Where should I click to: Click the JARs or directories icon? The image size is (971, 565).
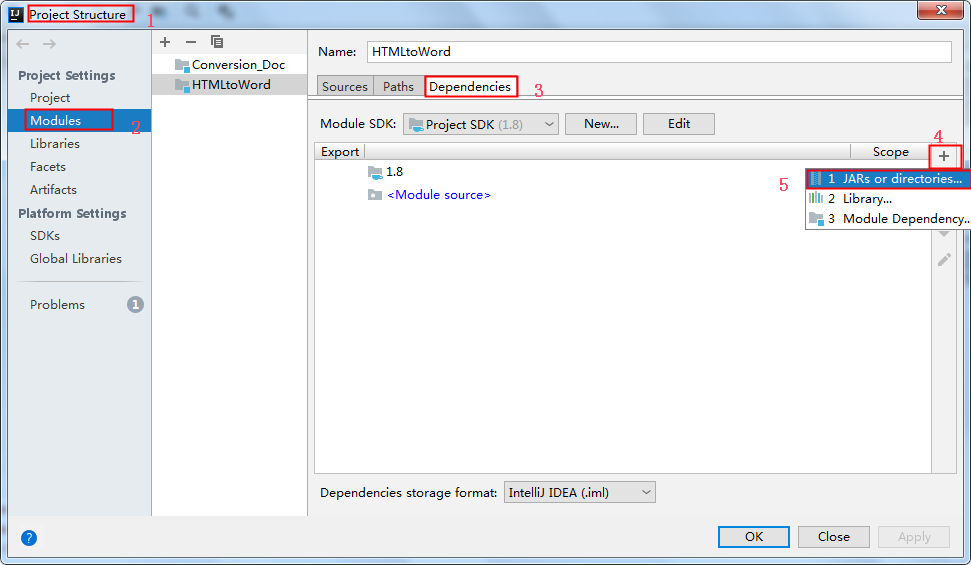[x=816, y=178]
